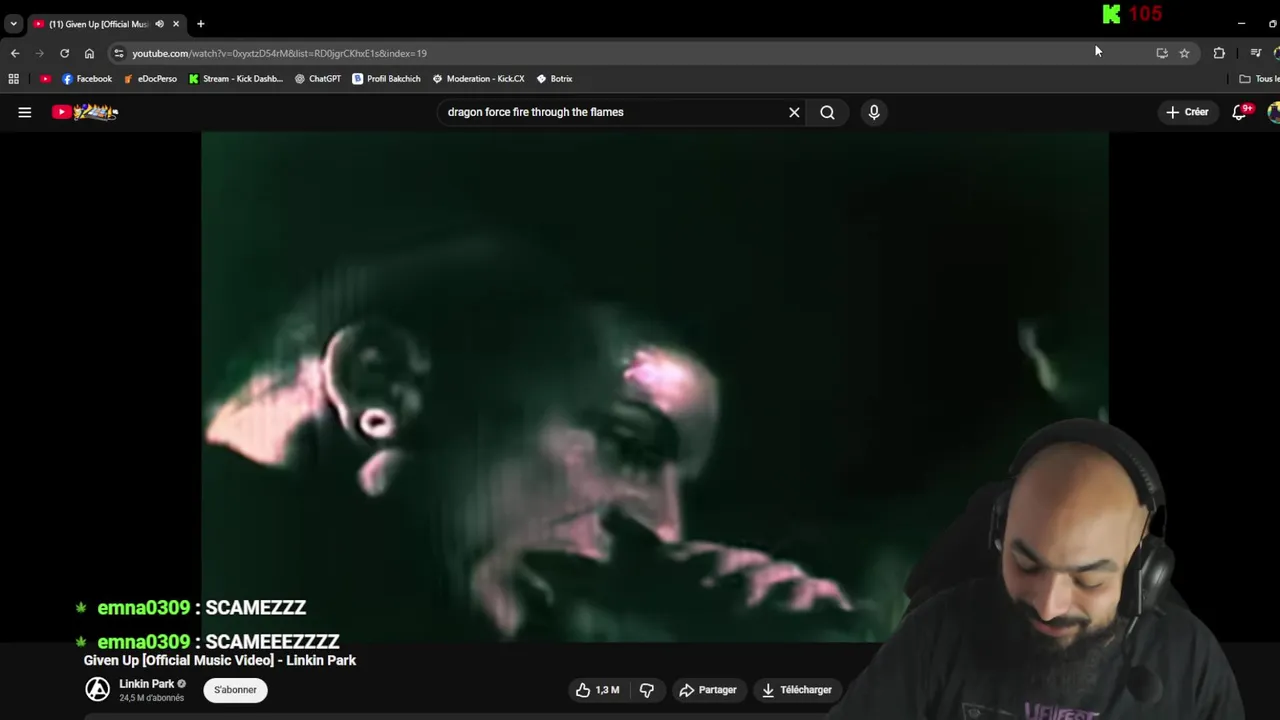Open the eDocPerso bookmark
The image size is (1280, 720).
150,79
